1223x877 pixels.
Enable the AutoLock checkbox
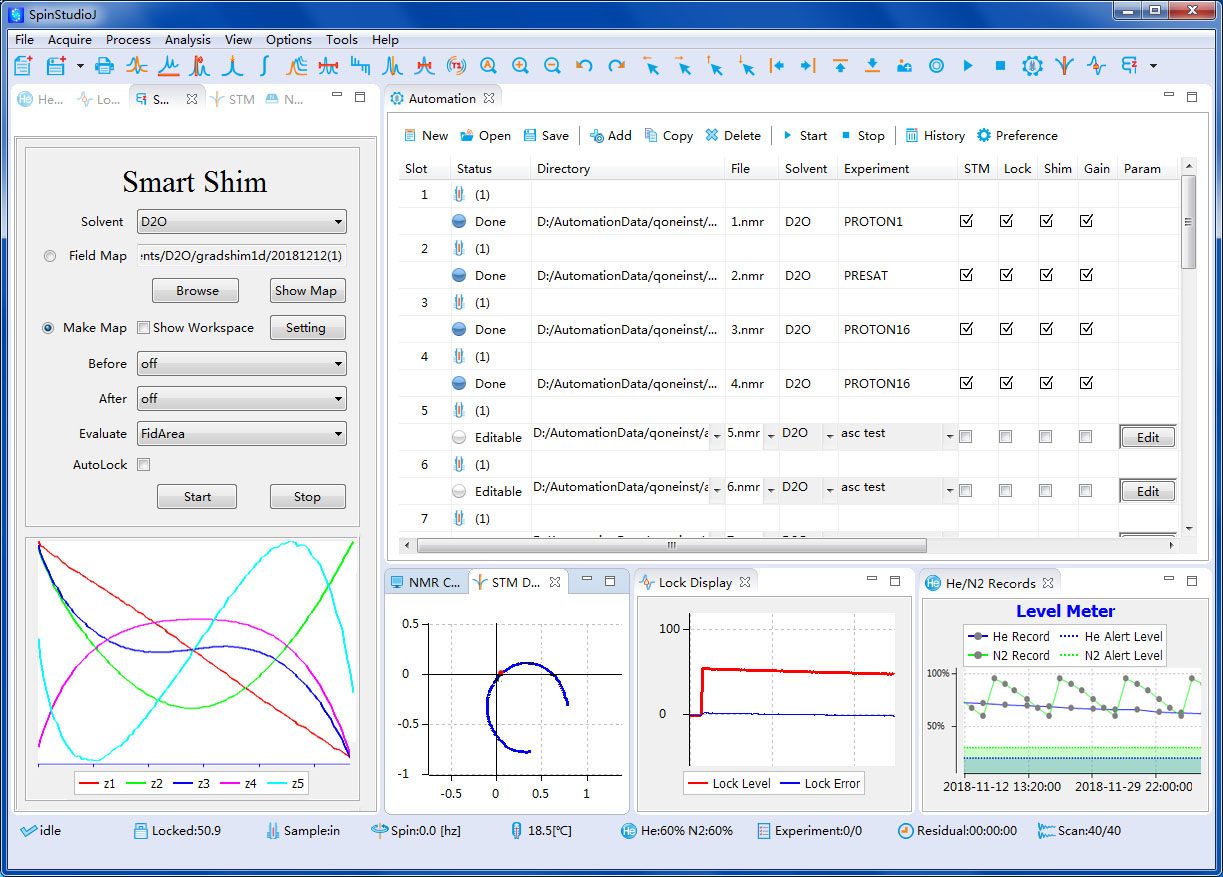pos(143,465)
